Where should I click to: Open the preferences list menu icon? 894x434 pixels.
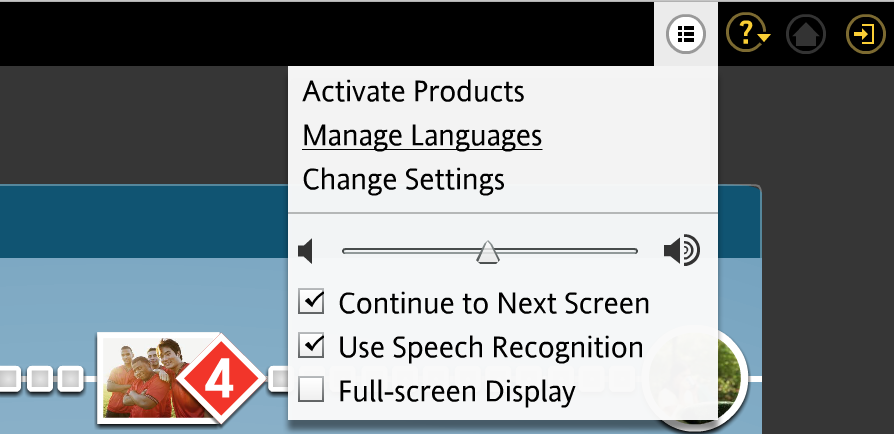(x=685, y=33)
